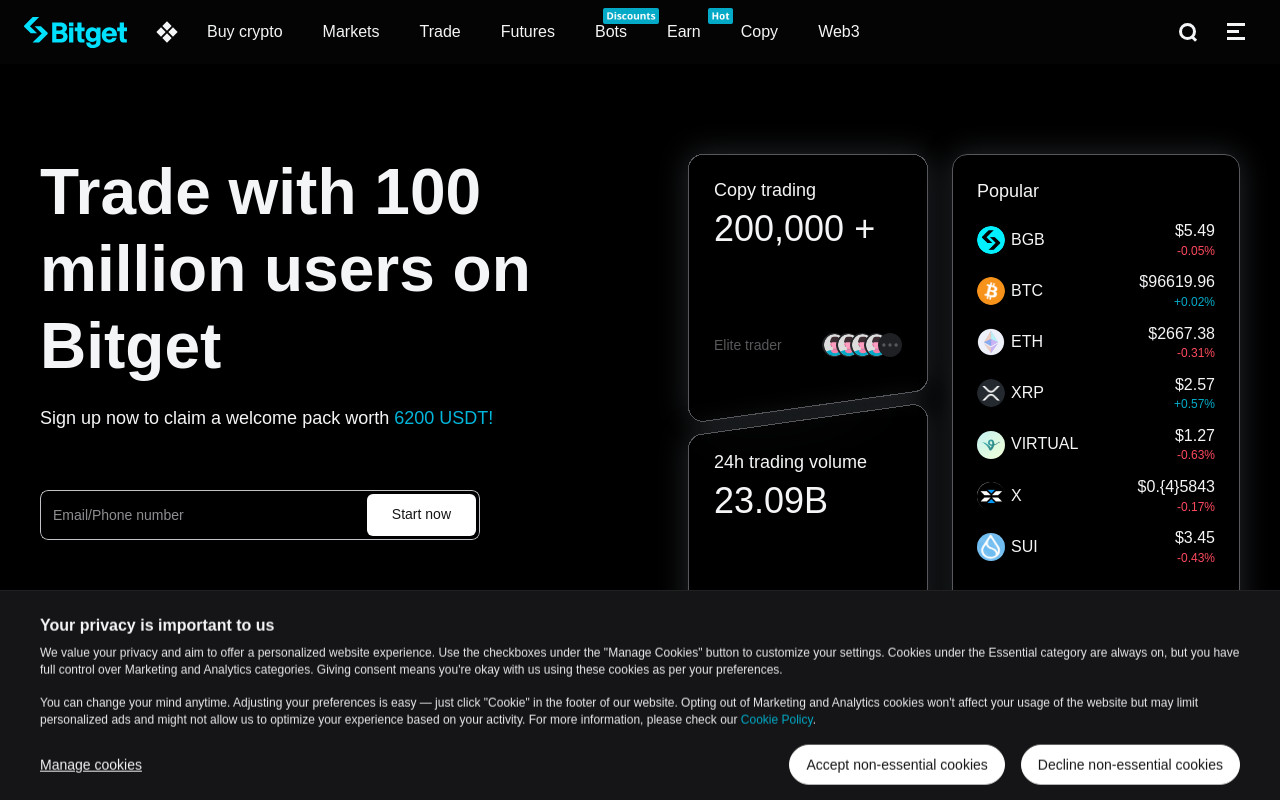Click the X price $0.{4}5843
The image size is (1280, 800).
pos(1176,487)
